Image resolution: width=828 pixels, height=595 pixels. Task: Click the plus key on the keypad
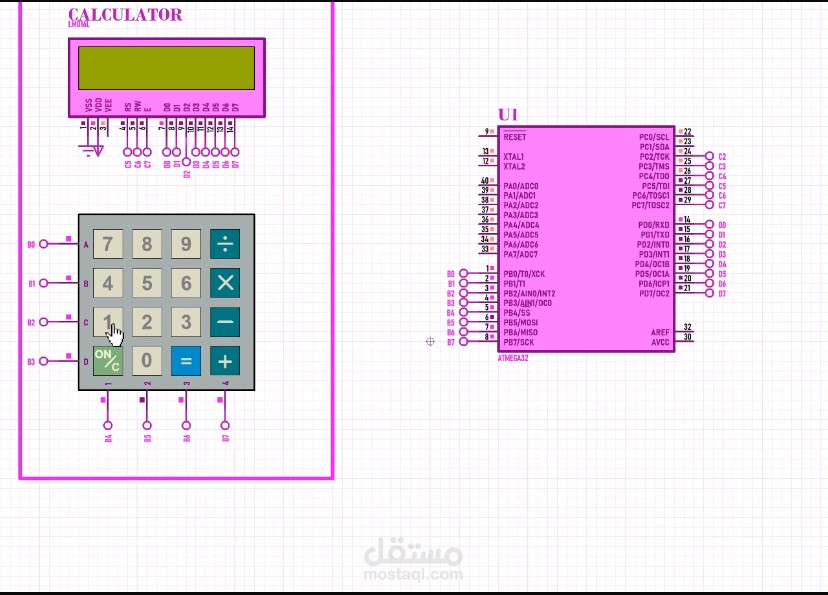(x=225, y=361)
